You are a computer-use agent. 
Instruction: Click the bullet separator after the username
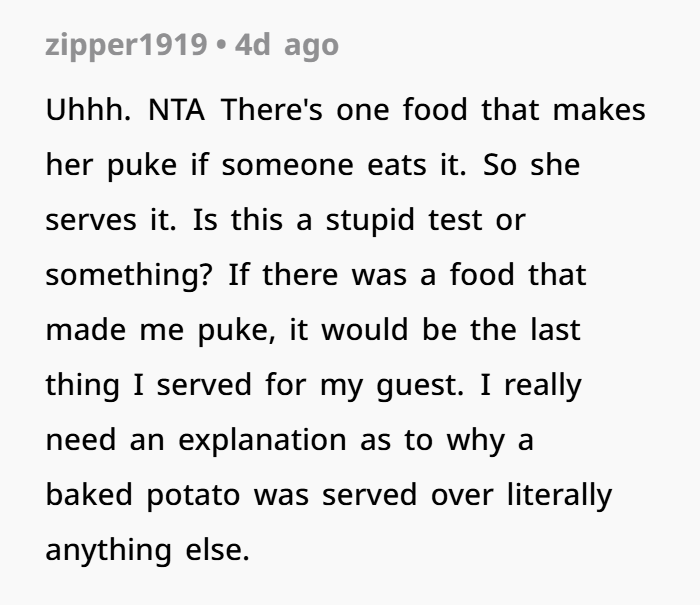click(x=219, y=47)
